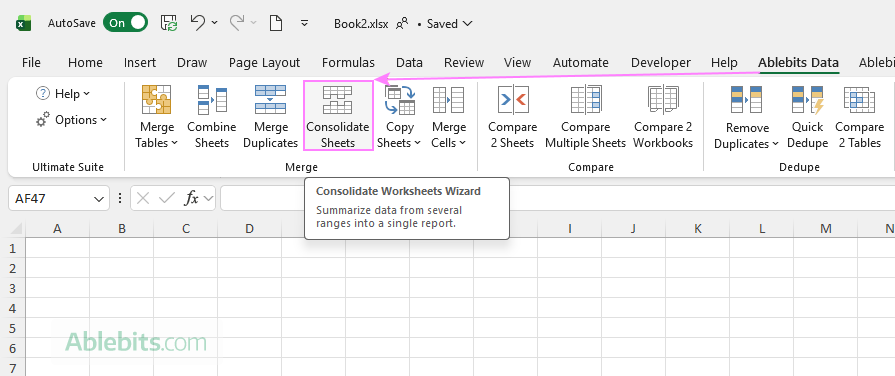The height and width of the screenshot is (376, 895).
Task: Start the Consolidate Sheets wizard
Action: [338, 116]
